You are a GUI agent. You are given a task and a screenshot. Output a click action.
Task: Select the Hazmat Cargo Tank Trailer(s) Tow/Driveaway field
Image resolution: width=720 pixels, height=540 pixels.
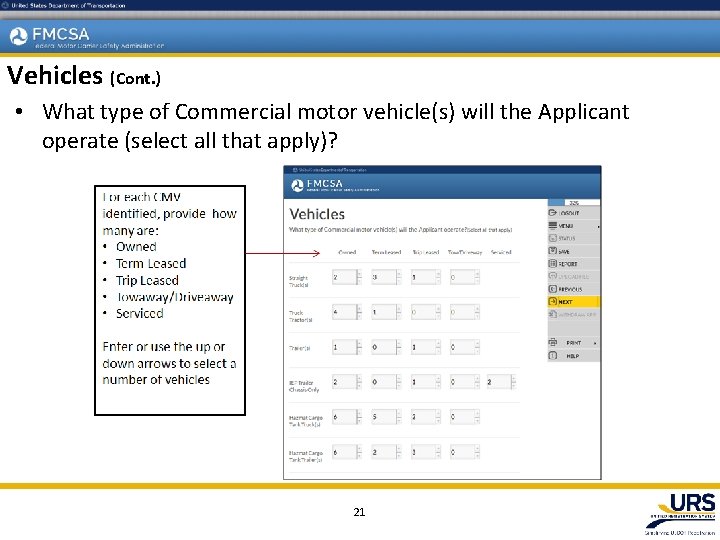click(x=465, y=452)
